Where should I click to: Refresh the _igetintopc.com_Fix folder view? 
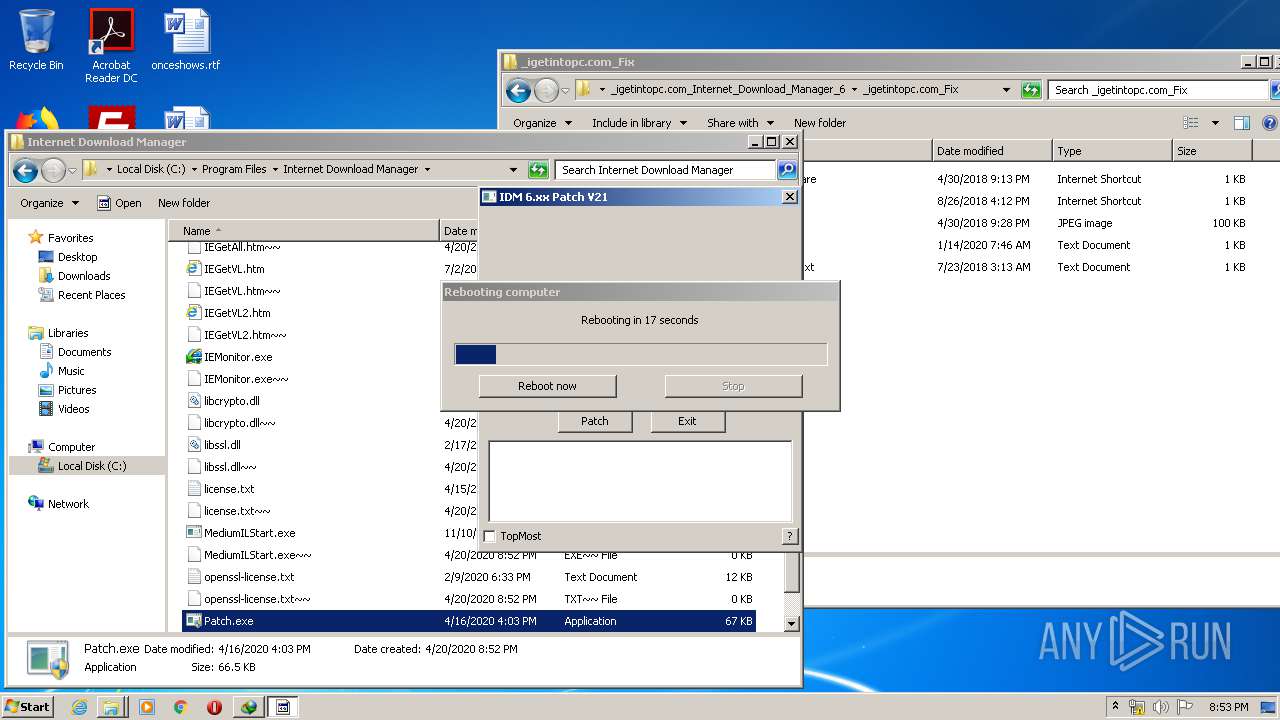pos(1031,90)
